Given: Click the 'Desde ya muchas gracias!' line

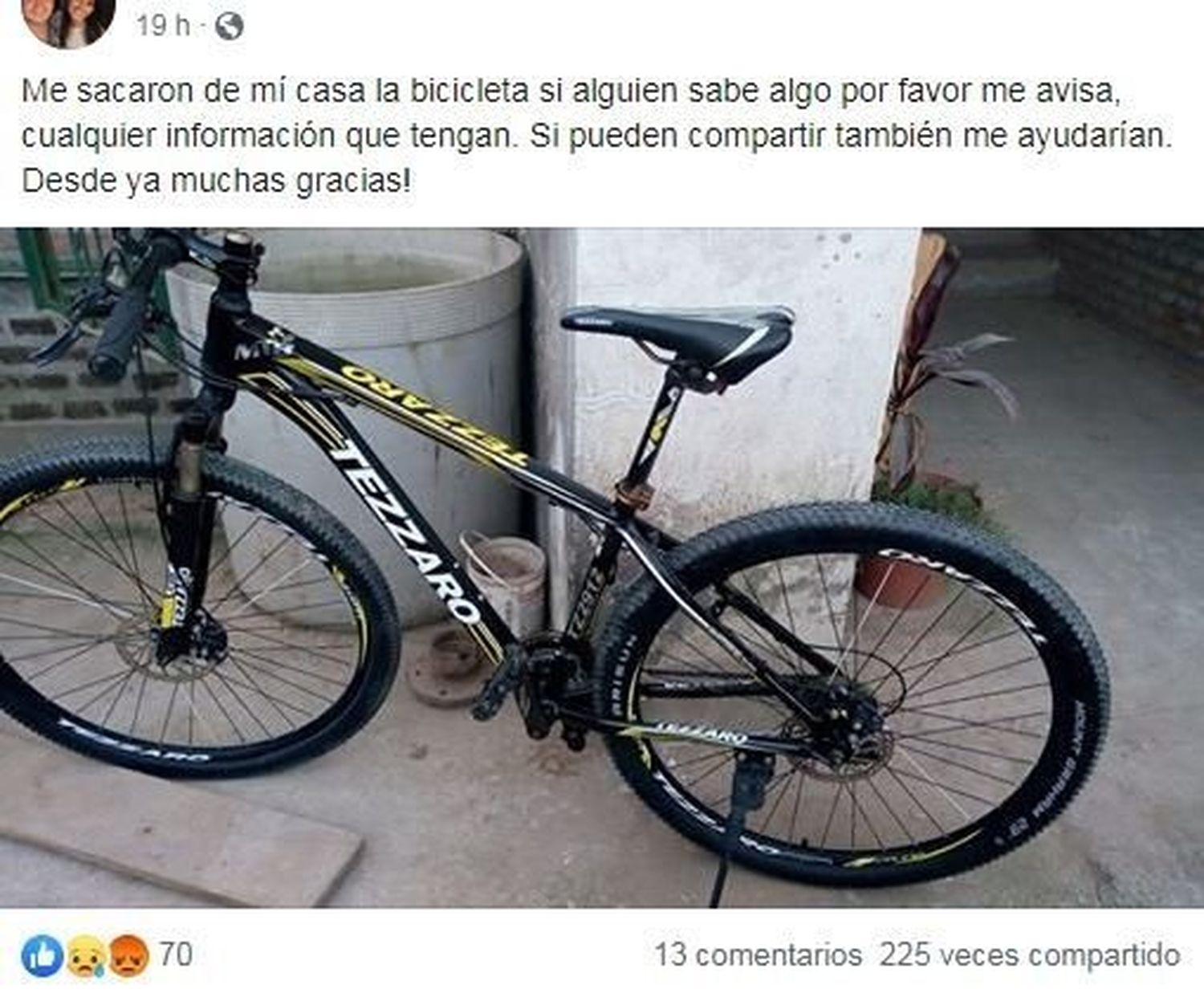Looking at the screenshot, I should (x=216, y=181).
